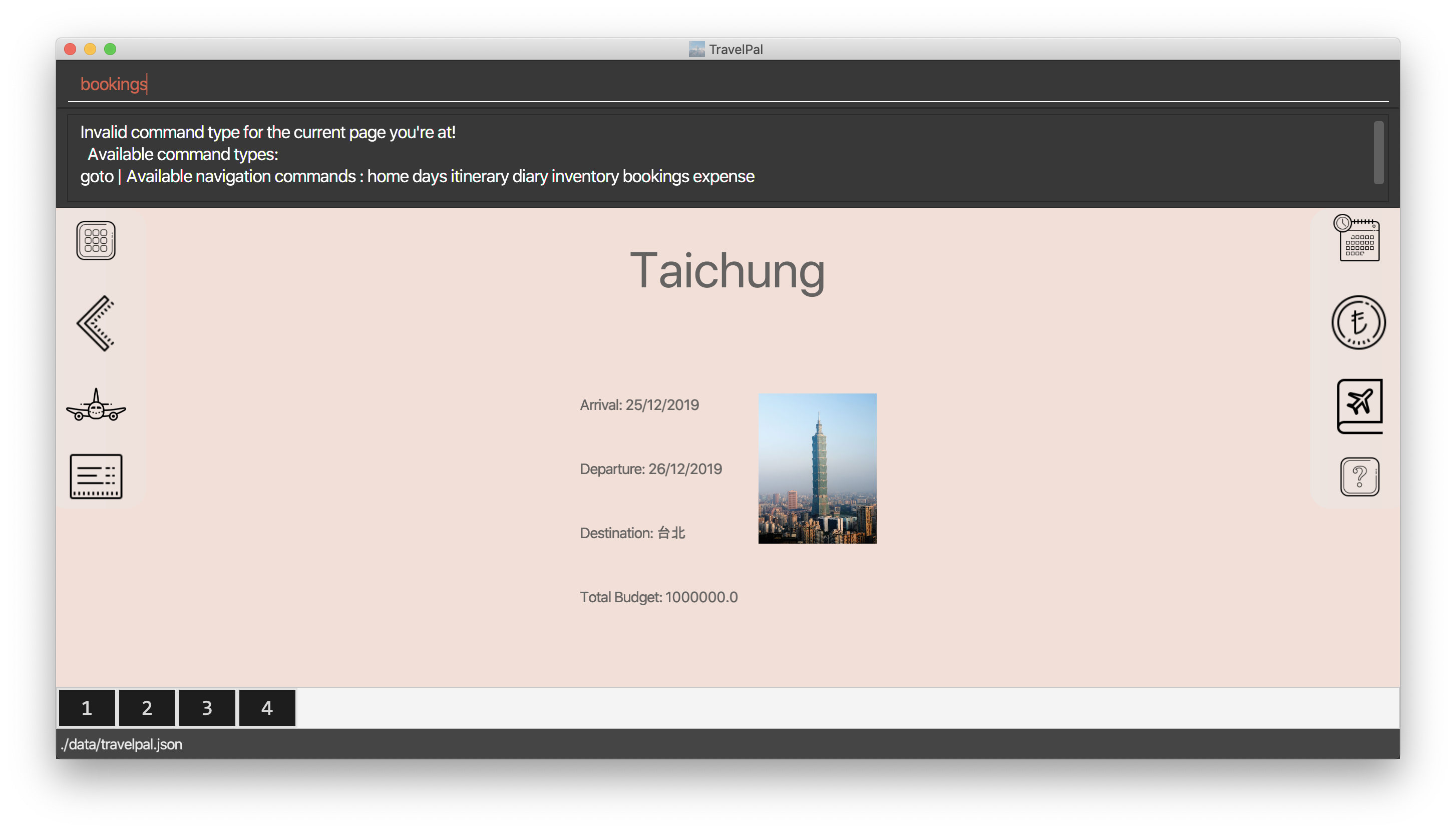Screen dimensions: 1456x833
Task: Click the green maximize window button
Action: (111, 49)
